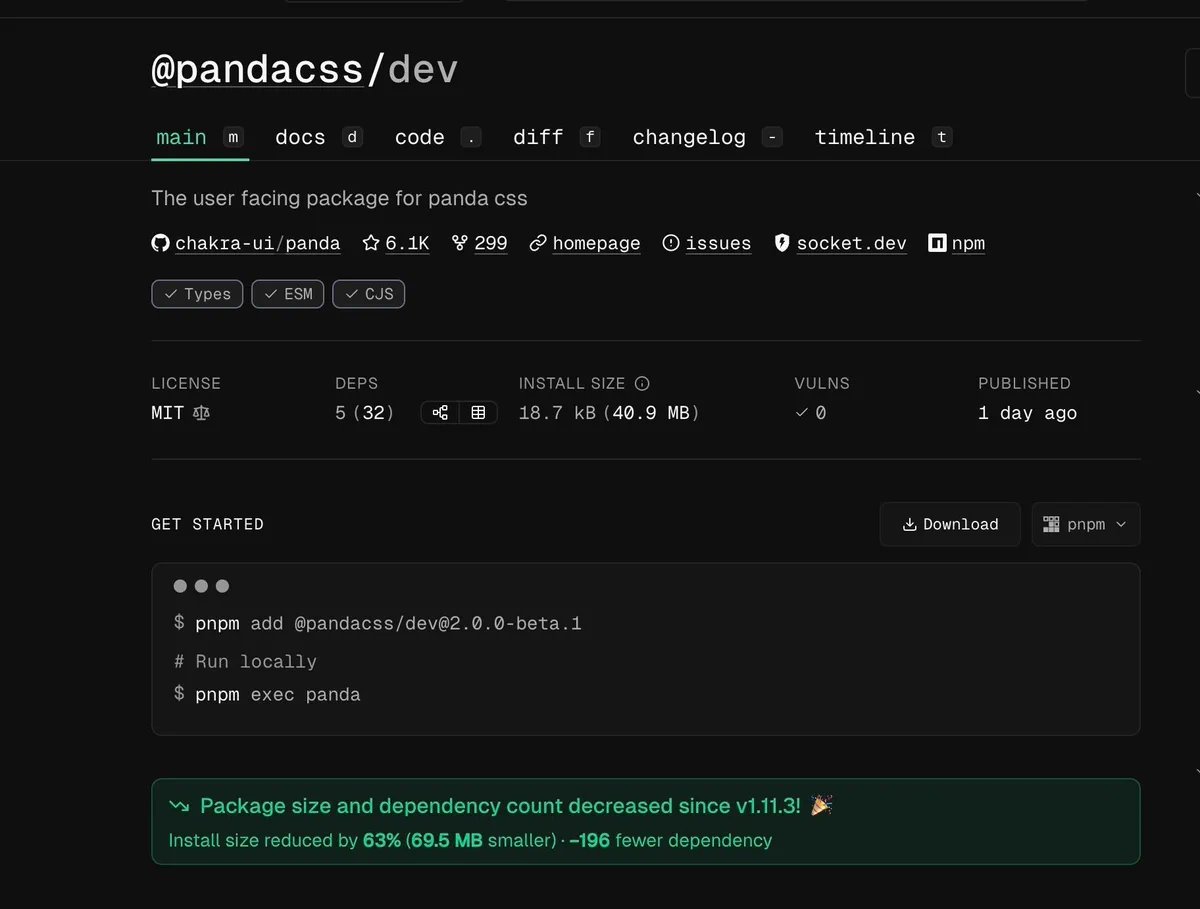Screen dimensions: 1200x909
Task: Click the vulnerabilities checkmark icon
Action: [x=801, y=413]
